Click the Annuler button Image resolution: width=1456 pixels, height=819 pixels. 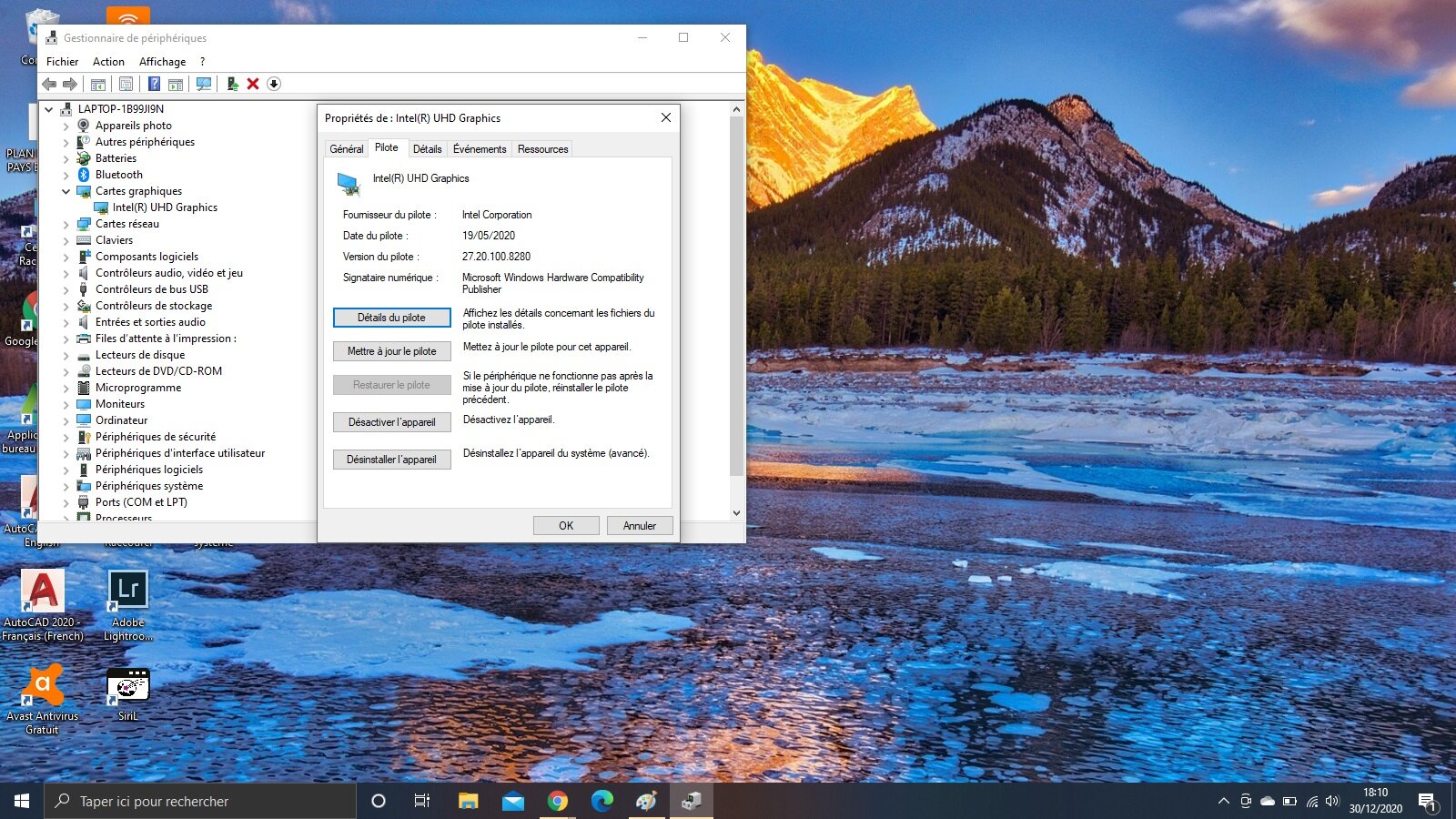(x=639, y=526)
